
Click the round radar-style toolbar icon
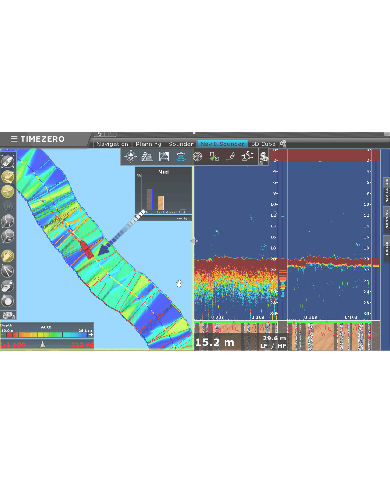[x=198, y=156]
